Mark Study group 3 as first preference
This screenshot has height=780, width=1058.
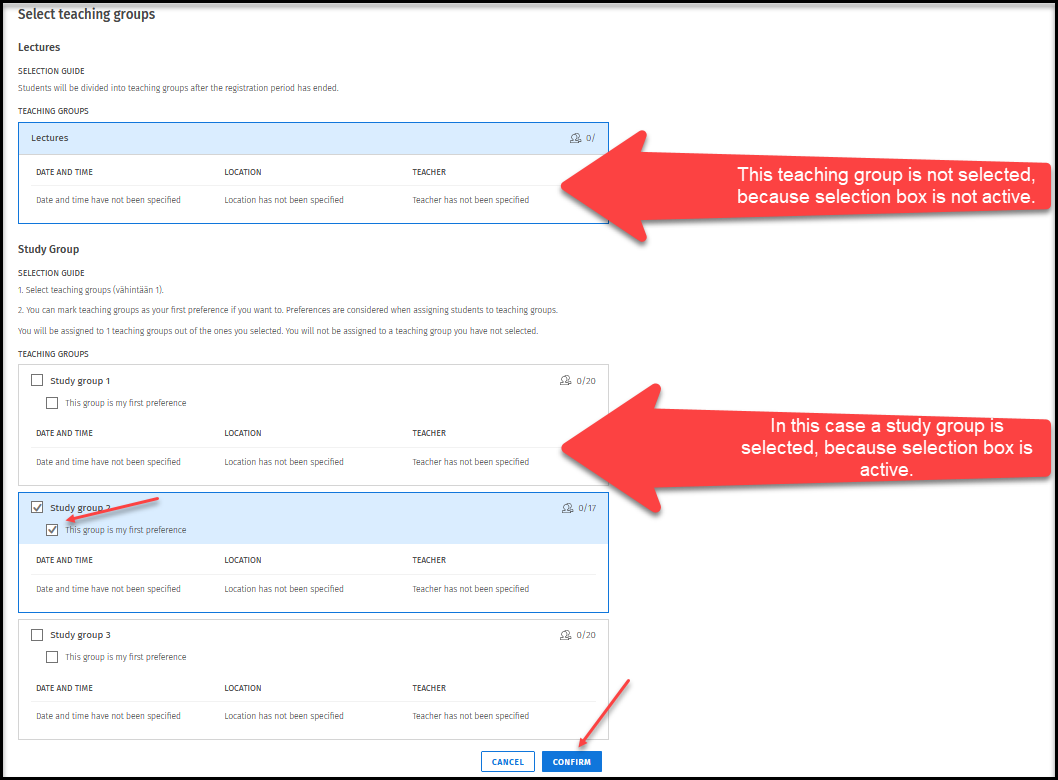tap(52, 657)
